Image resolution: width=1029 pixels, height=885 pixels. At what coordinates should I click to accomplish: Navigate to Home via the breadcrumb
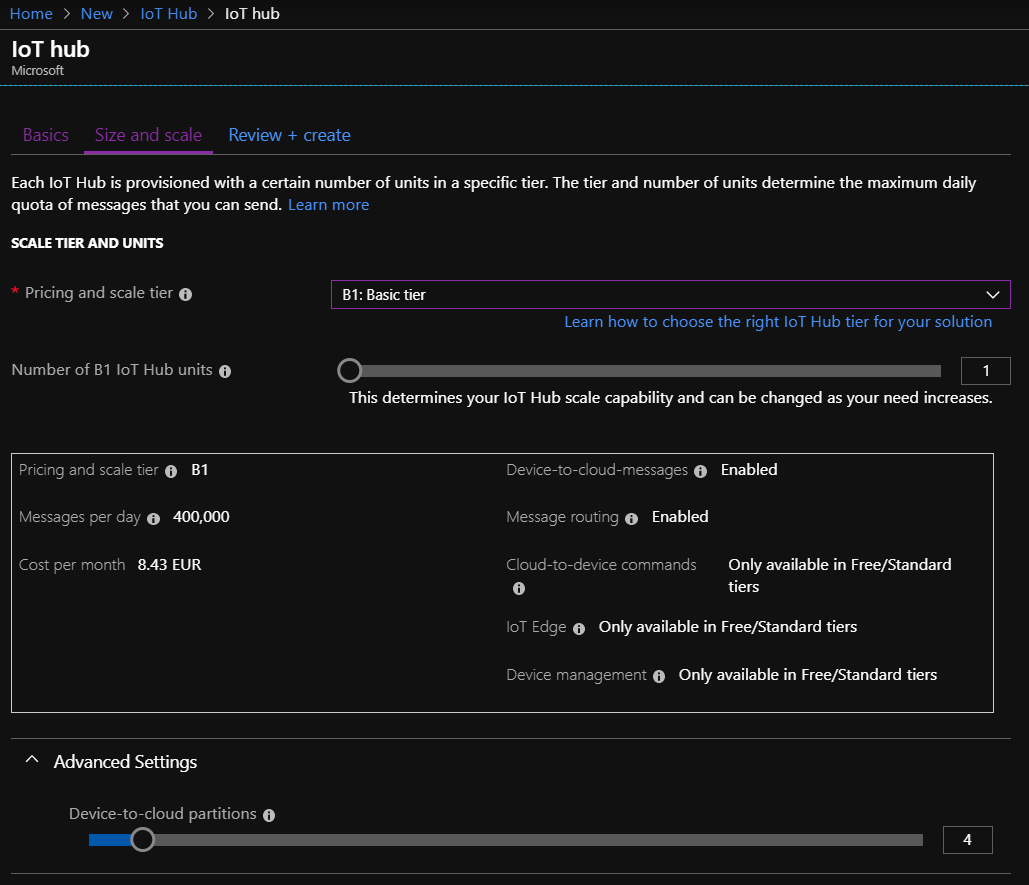click(30, 13)
